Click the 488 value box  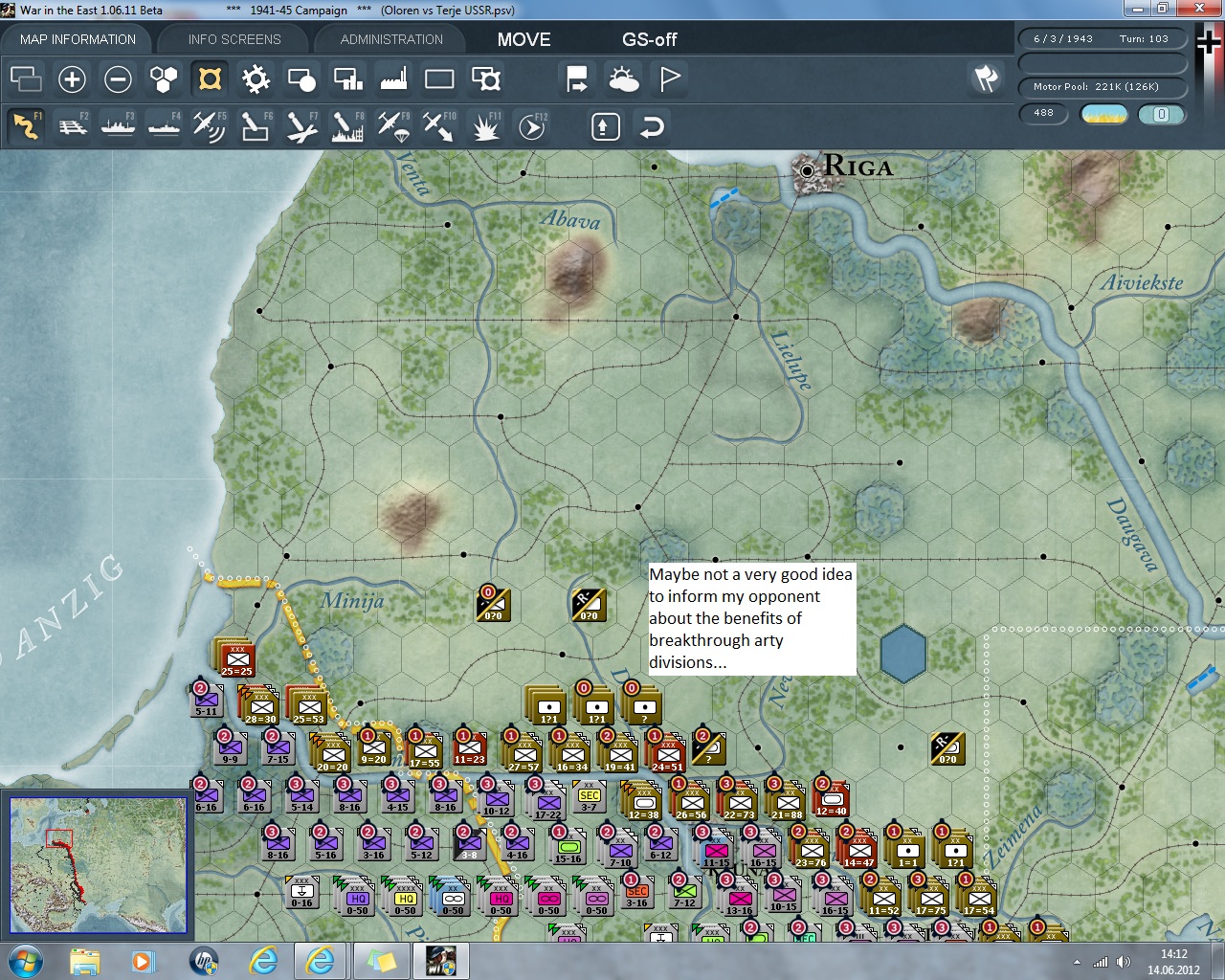(1044, 113)
